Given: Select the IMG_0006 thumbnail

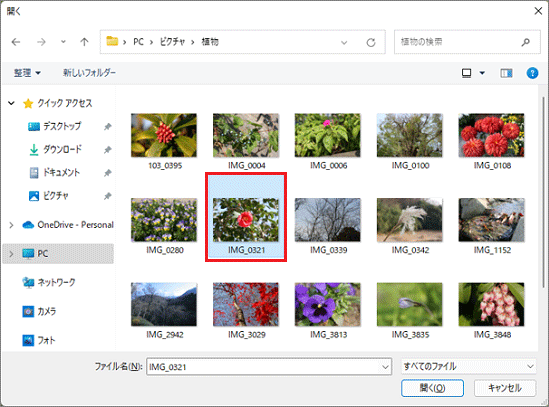Looking at the screenshot, I should [328, 136].
